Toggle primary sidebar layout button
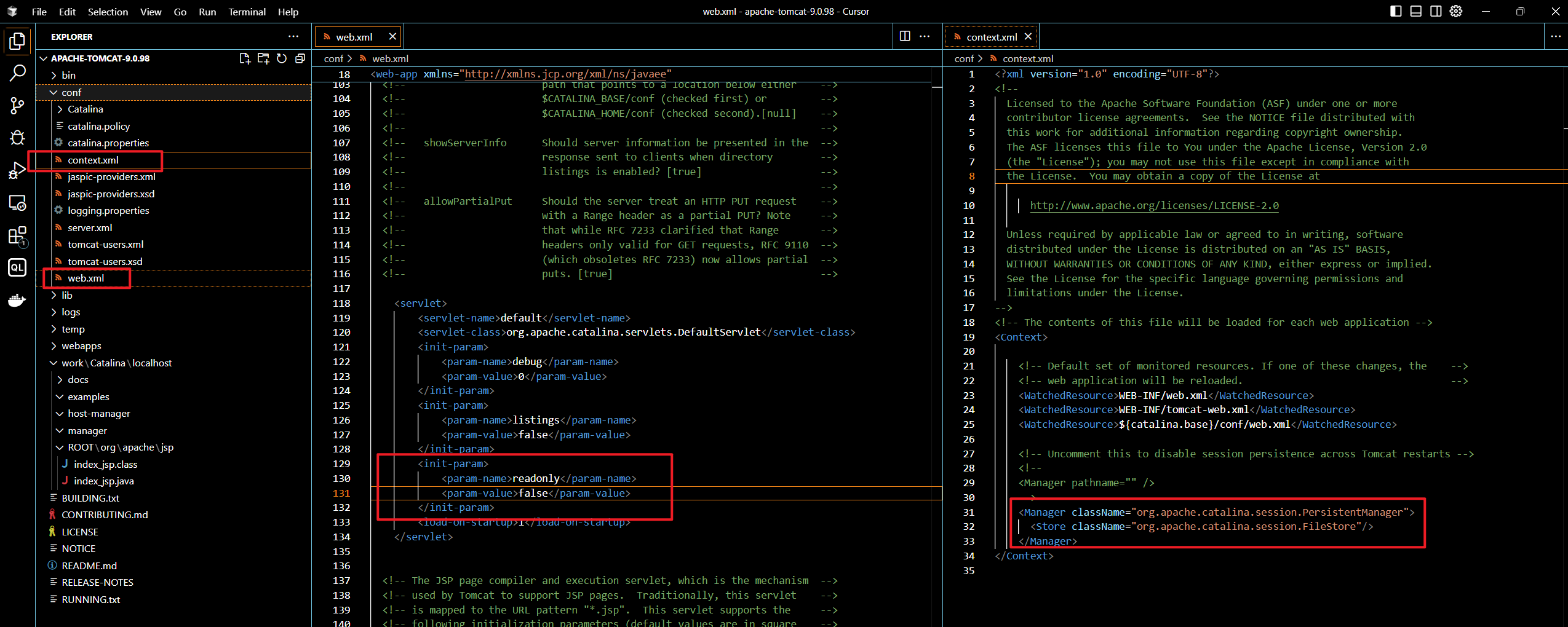 (1396, 11)
